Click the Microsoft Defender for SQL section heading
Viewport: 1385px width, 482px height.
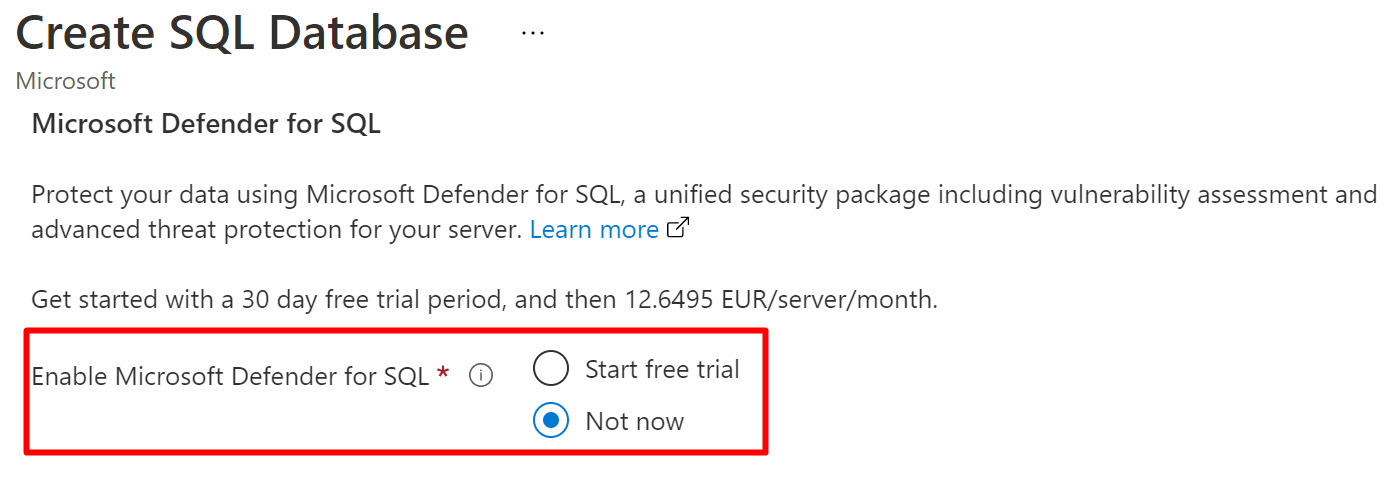[206, 125]
